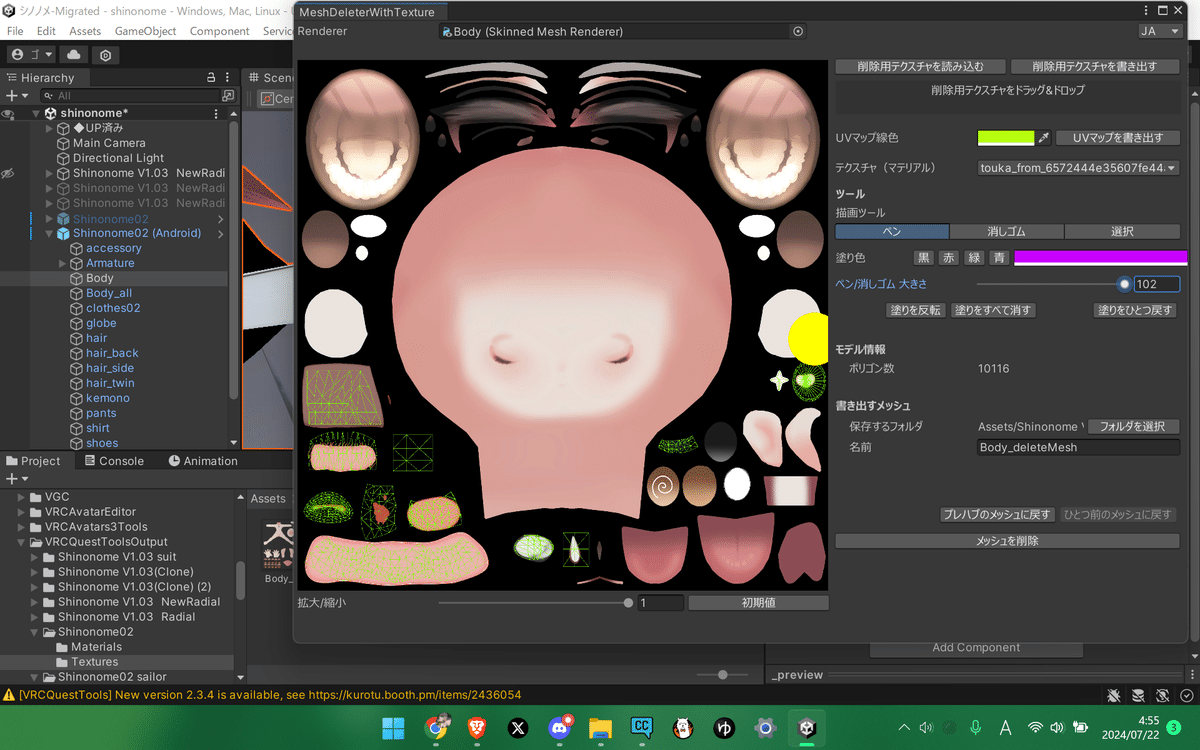
Task: Click 削除用テクスチャを書き出す button
Action: click(1094, 67)
